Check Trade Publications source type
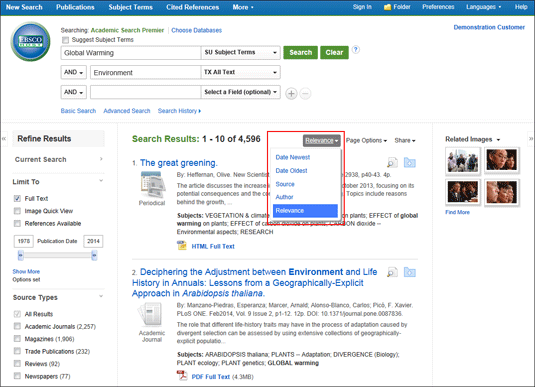 point(17,351)
